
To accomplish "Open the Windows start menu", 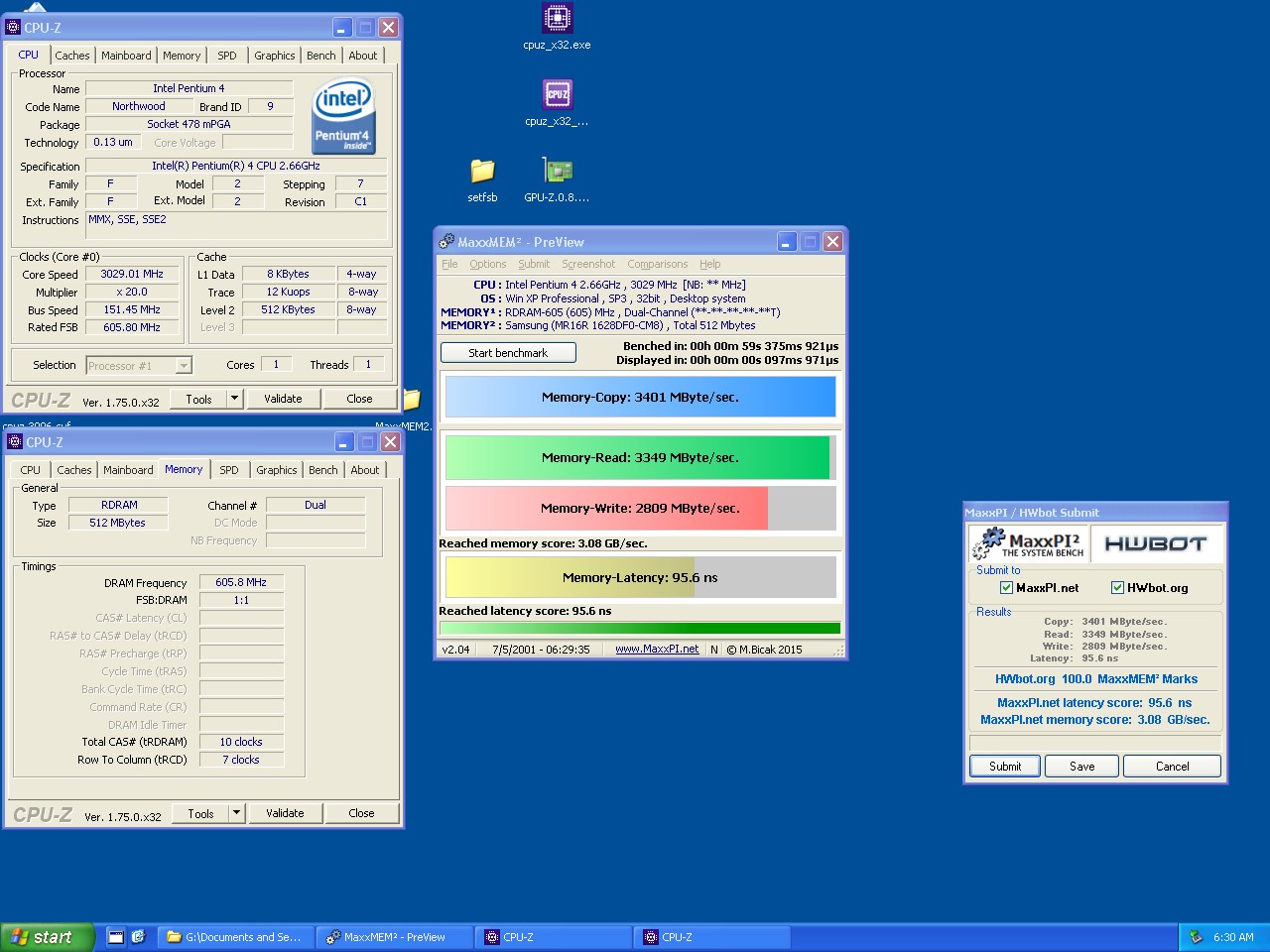I will [x=48, y=937].
